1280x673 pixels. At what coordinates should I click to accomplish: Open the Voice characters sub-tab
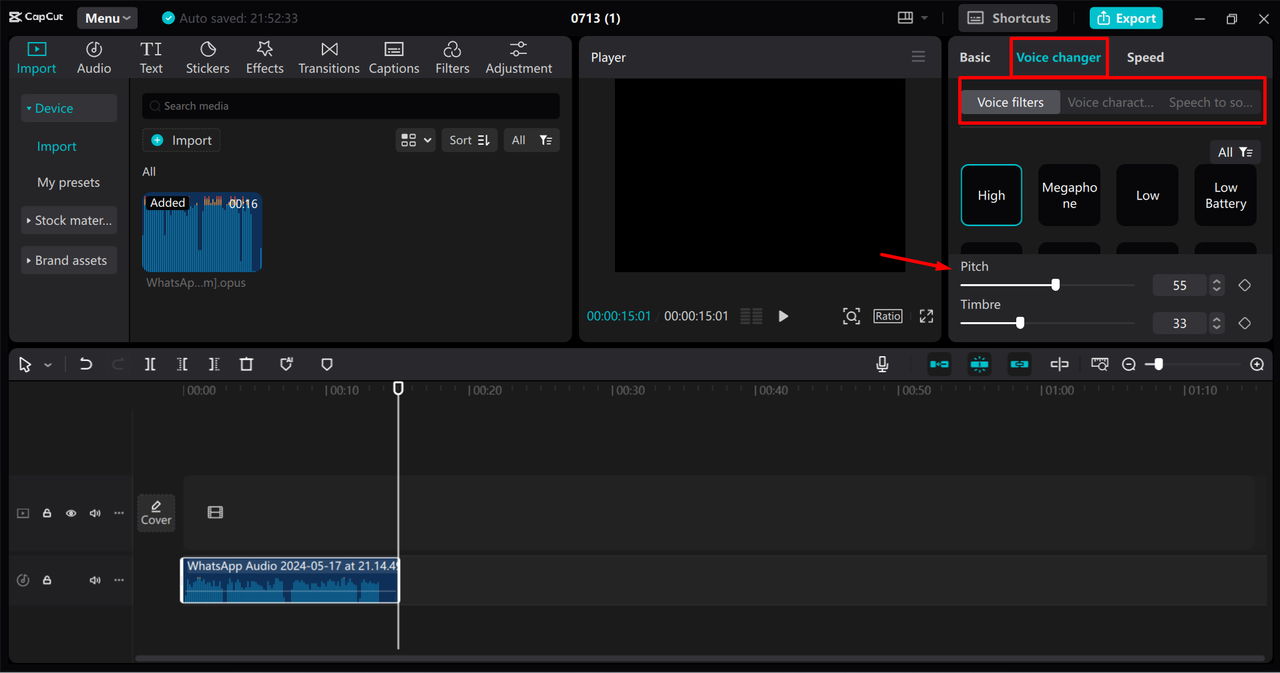coord(1110,102)
